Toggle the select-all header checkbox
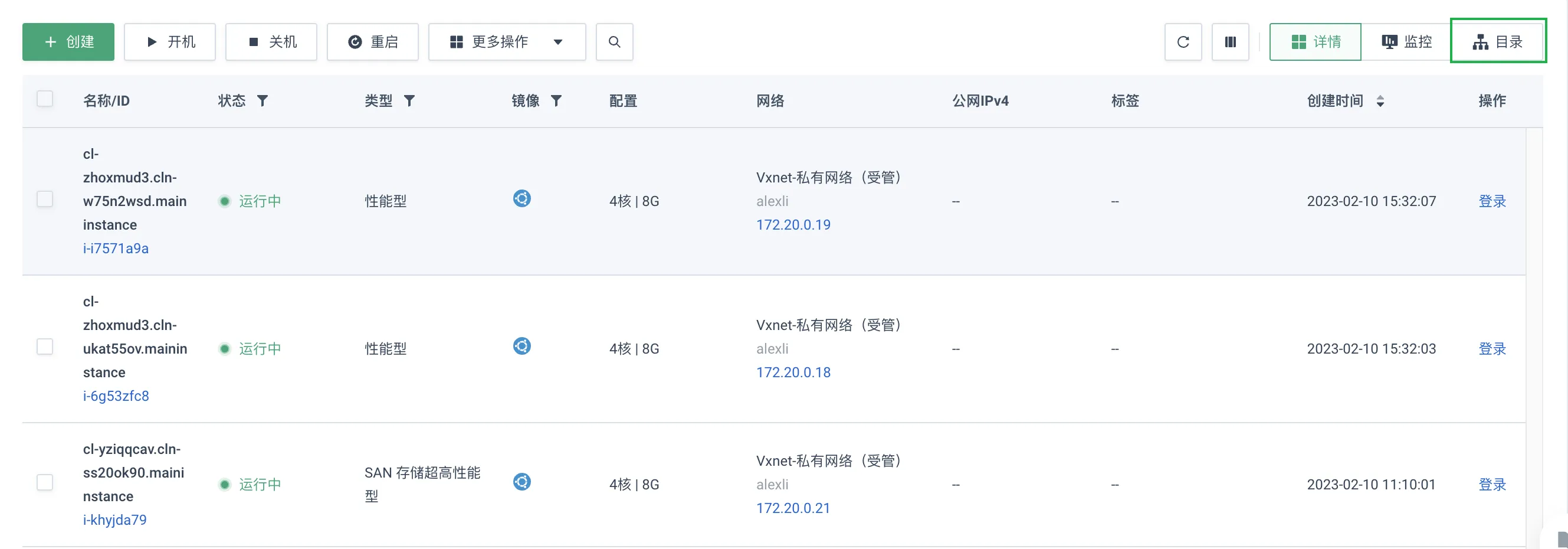The height and width of the screenshot is (549, 1568). (45, 99)
